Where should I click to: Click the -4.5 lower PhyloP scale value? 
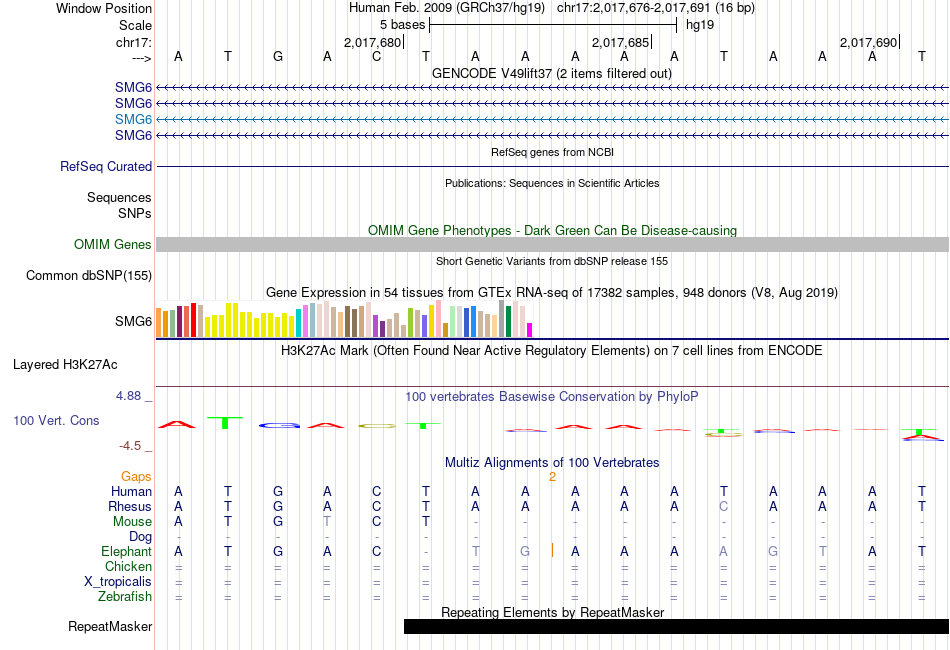tap(130, 446)
